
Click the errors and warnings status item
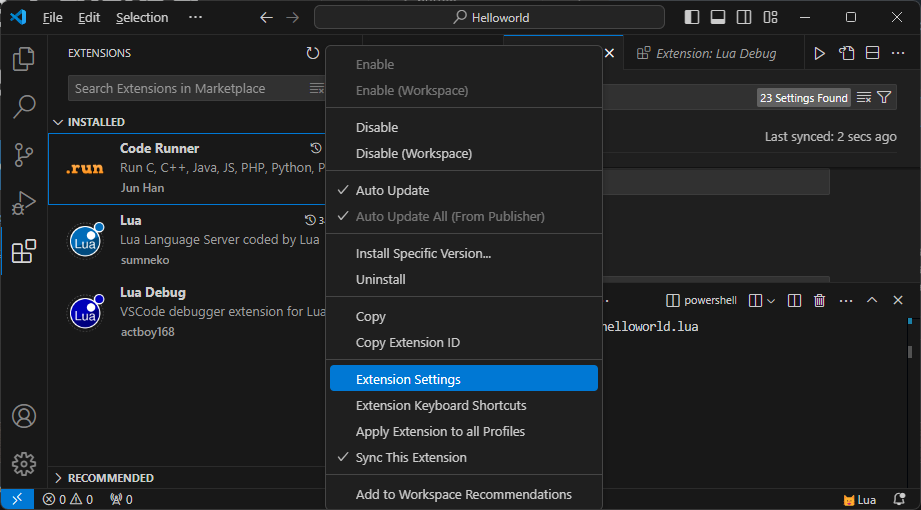point(68,500)
